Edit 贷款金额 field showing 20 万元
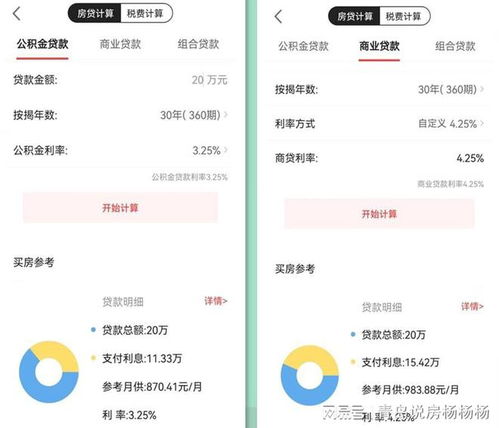This screenshot has height=428, width=499. (121, 80)
